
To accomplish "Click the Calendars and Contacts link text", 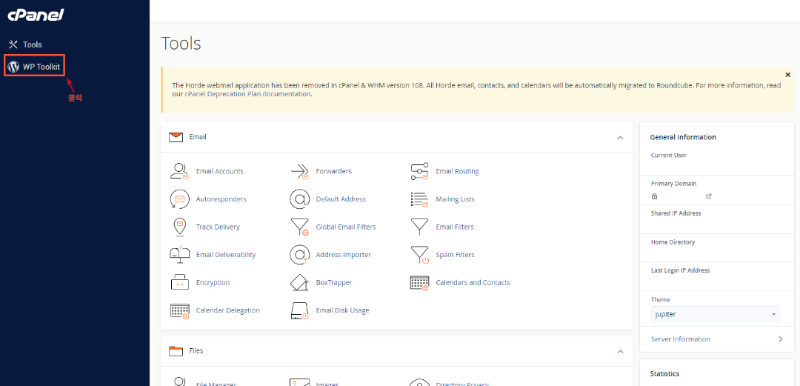I will click(472, 282).
